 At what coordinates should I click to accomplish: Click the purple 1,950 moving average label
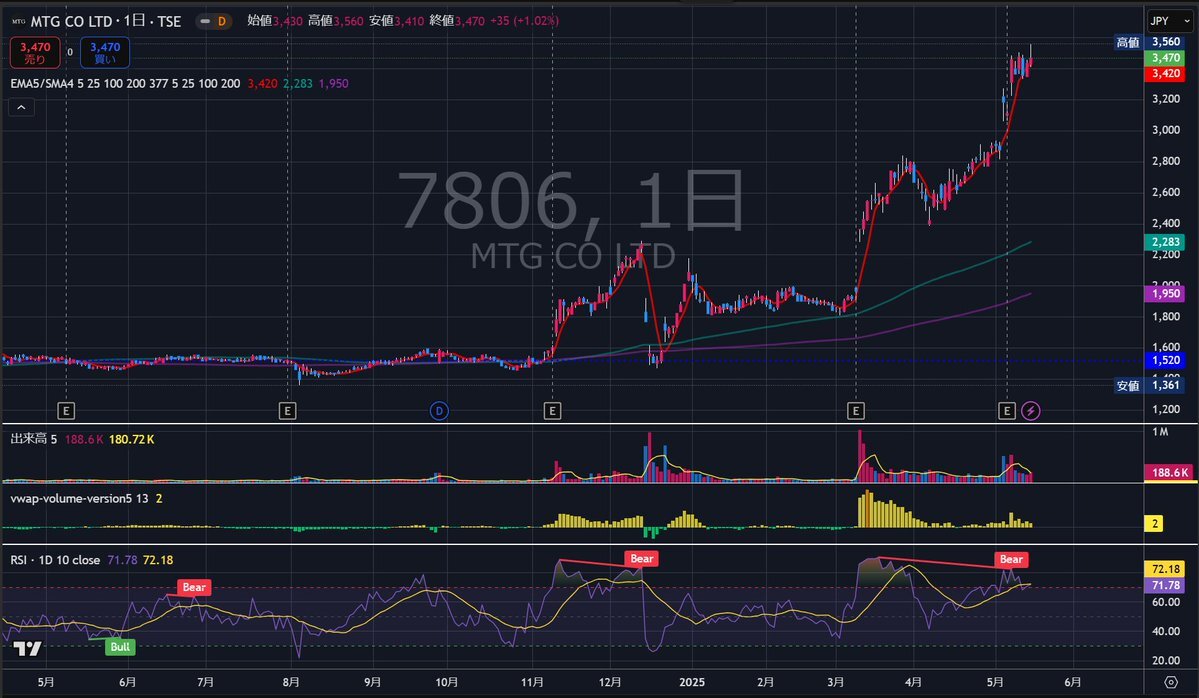point(1166,294)
